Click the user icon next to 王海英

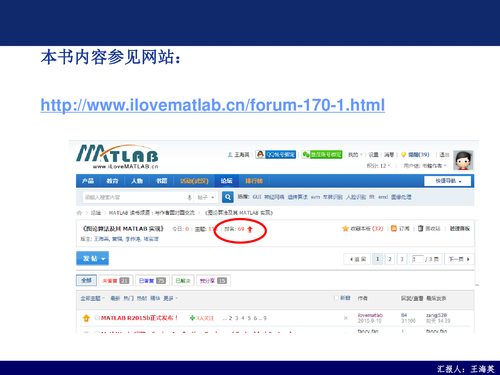tap(230, 155)
